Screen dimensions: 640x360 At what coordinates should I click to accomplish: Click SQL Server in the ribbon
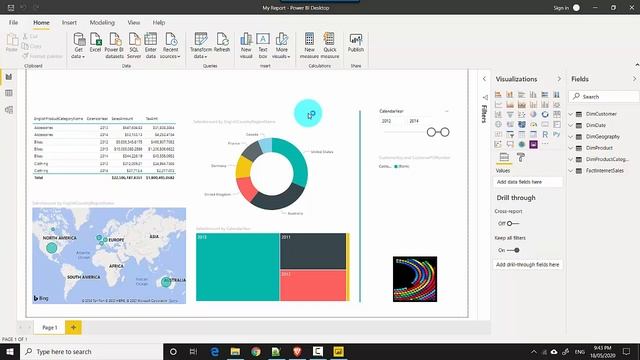click(134, 45)
